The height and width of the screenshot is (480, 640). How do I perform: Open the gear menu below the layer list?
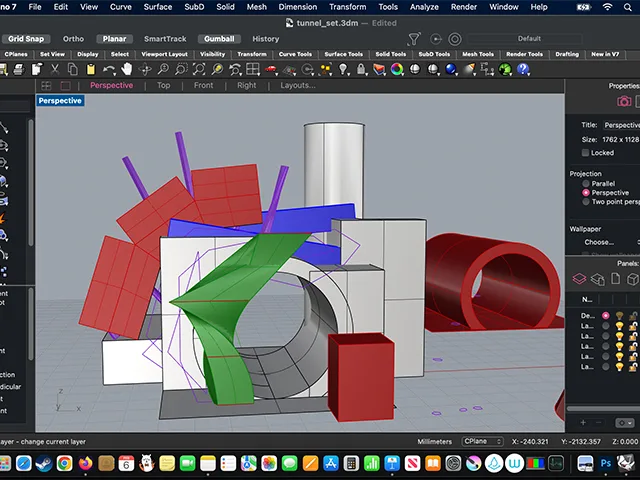coord(624,423)
